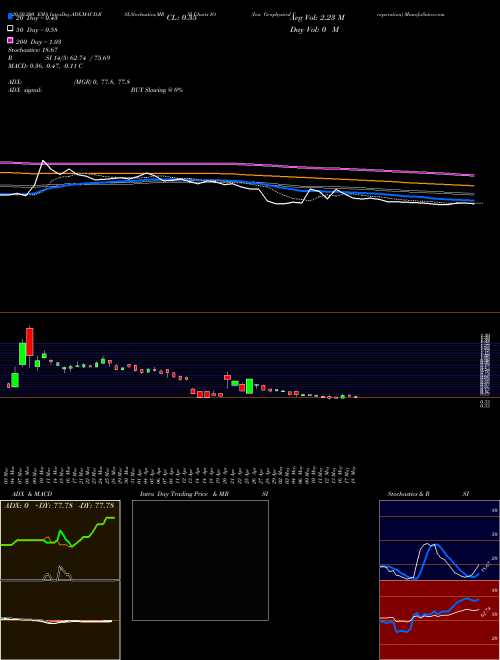Click the 'BUY Slowing @ 0%' signal text
Viewport: 500px width, 660px height.
pyautogui.click(x=157, y=90)
